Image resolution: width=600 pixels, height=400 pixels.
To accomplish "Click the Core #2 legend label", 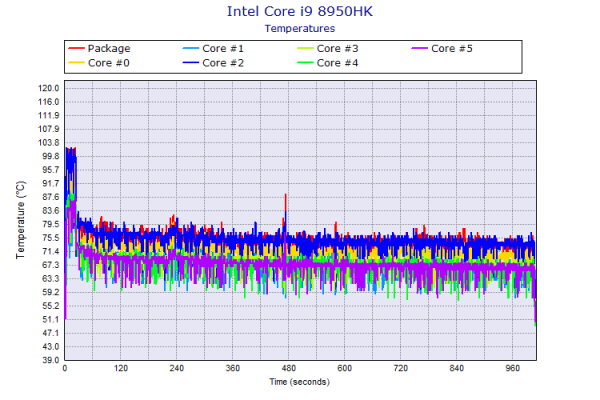I will pos(223,63).
